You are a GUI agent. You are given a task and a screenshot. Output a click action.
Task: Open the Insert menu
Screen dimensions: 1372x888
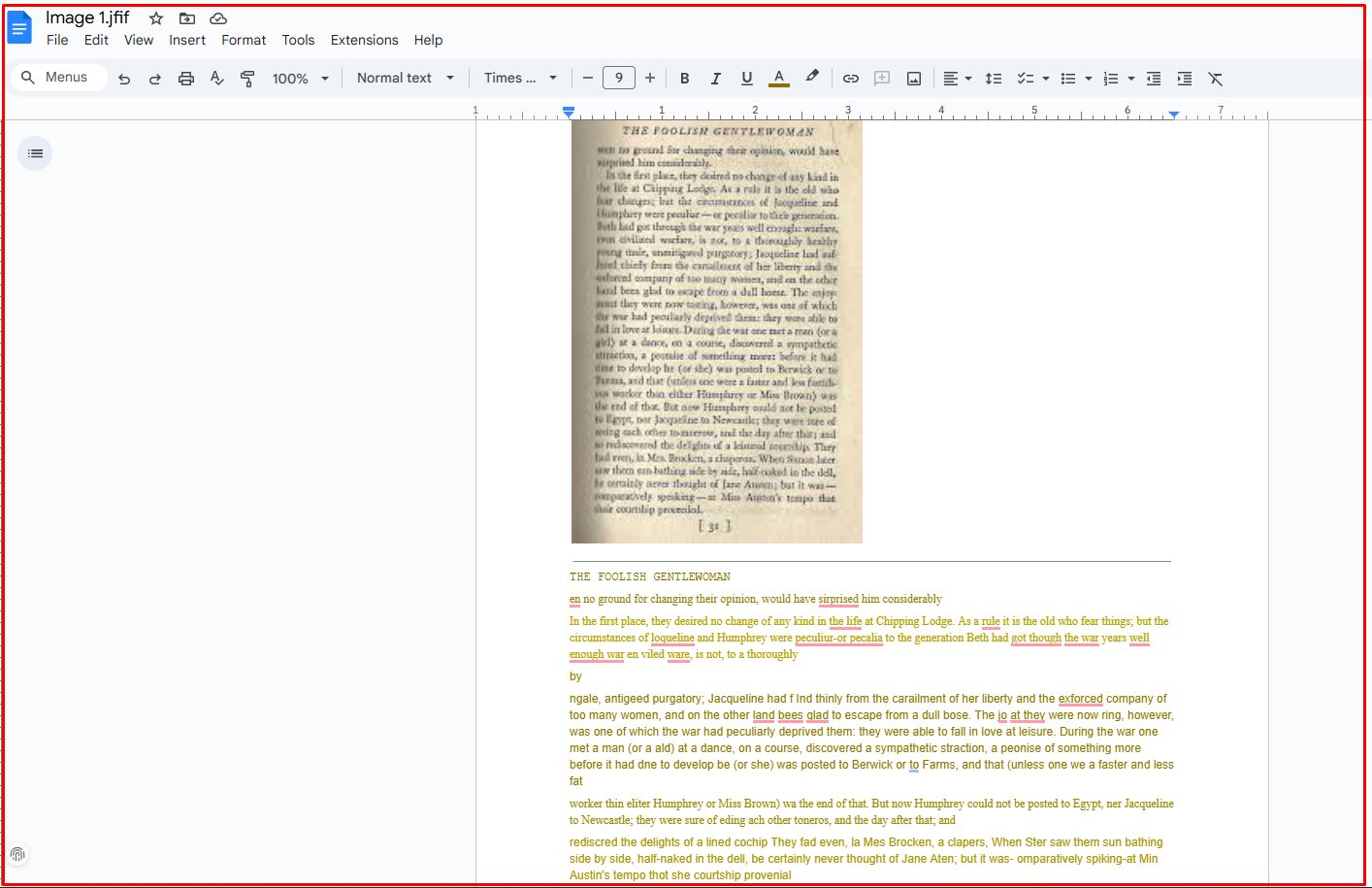187,40
